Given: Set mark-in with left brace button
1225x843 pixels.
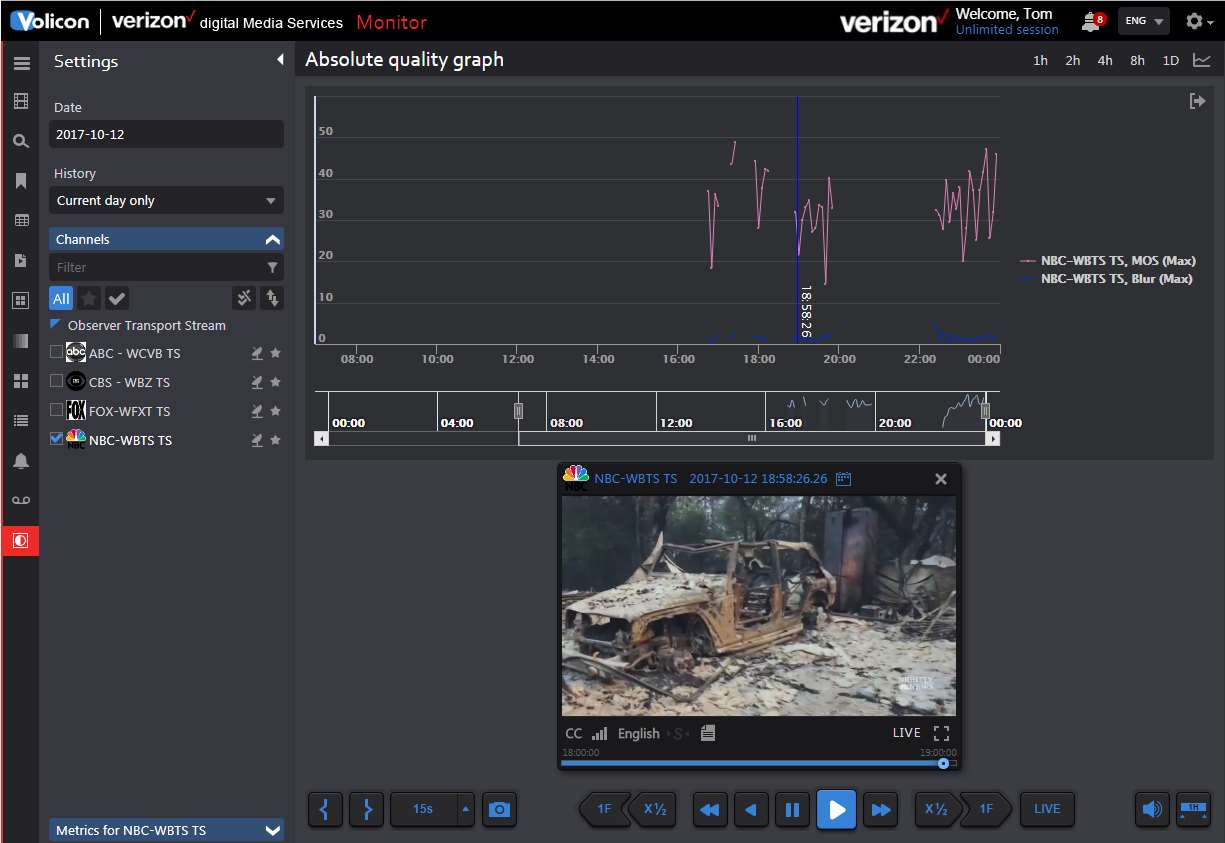Looking at the screenshot, I should click(x=325, y=809).
